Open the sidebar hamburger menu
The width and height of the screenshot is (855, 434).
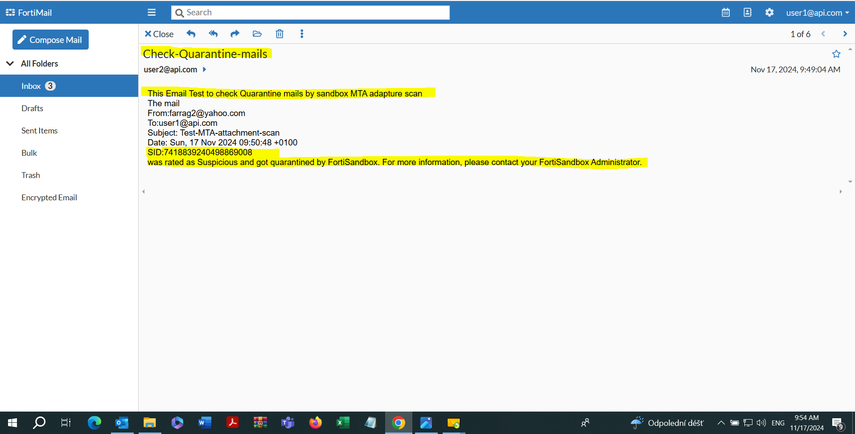(152, 13)
